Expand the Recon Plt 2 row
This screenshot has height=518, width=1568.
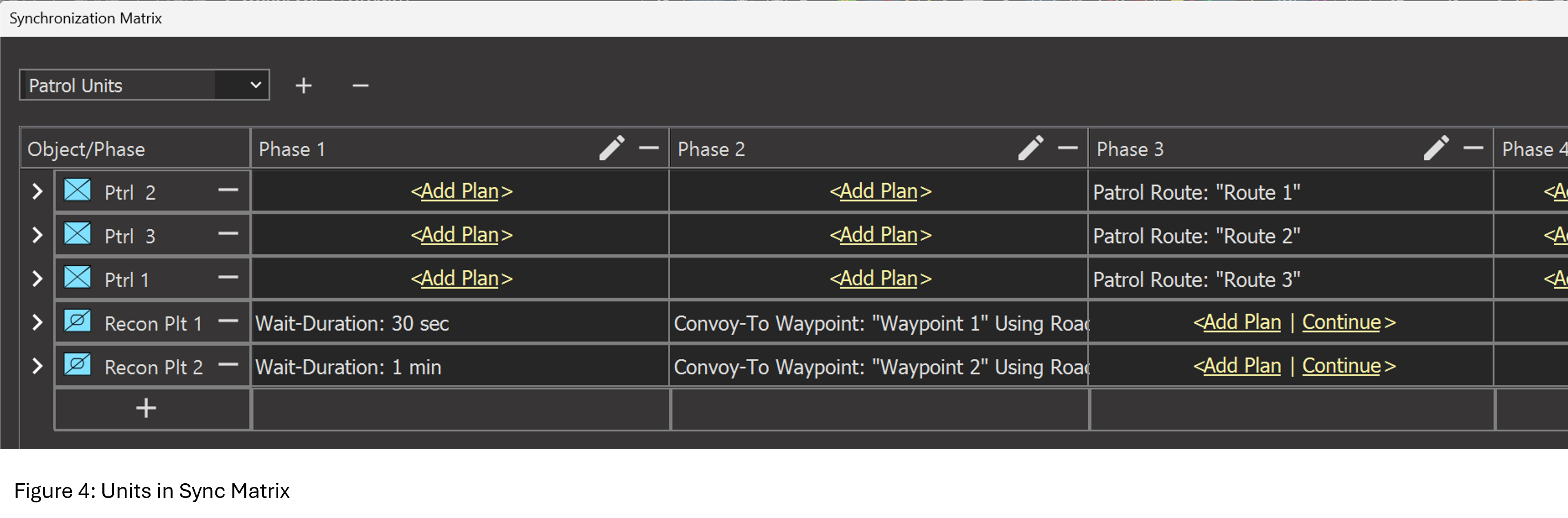(x=37, y=366)
